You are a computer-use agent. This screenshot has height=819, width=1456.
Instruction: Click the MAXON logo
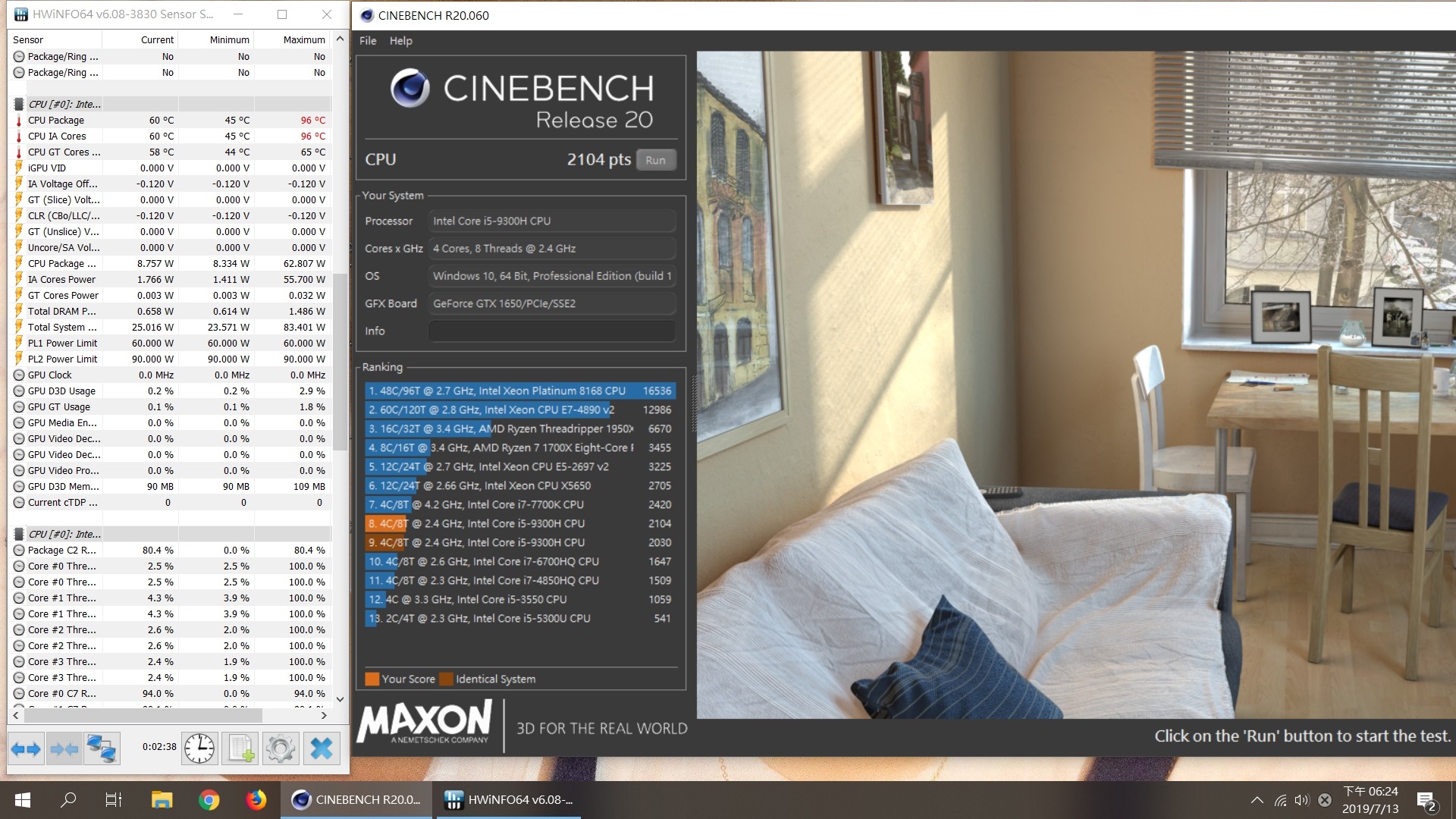tap(425, 722)
